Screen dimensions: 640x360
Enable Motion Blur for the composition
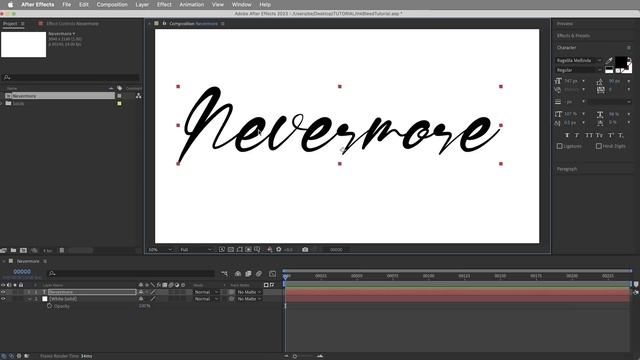click(x=259, y=273)
